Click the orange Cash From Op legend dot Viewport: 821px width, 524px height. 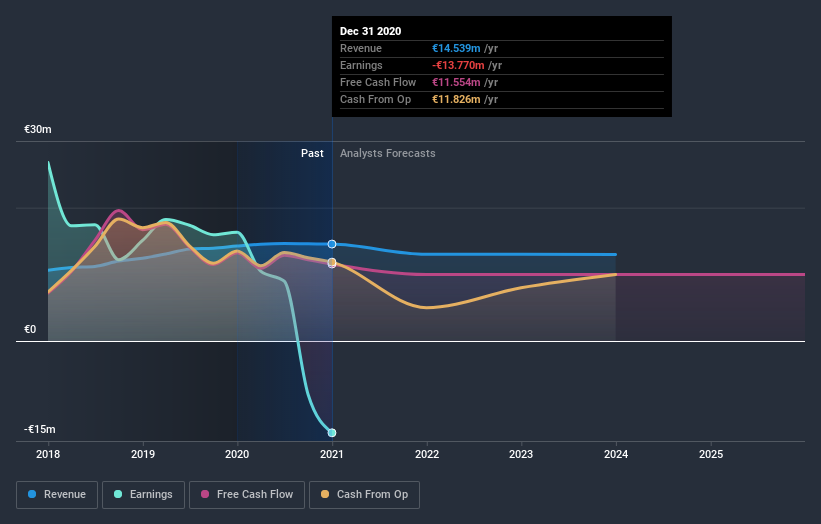click(x=325, y=494)
